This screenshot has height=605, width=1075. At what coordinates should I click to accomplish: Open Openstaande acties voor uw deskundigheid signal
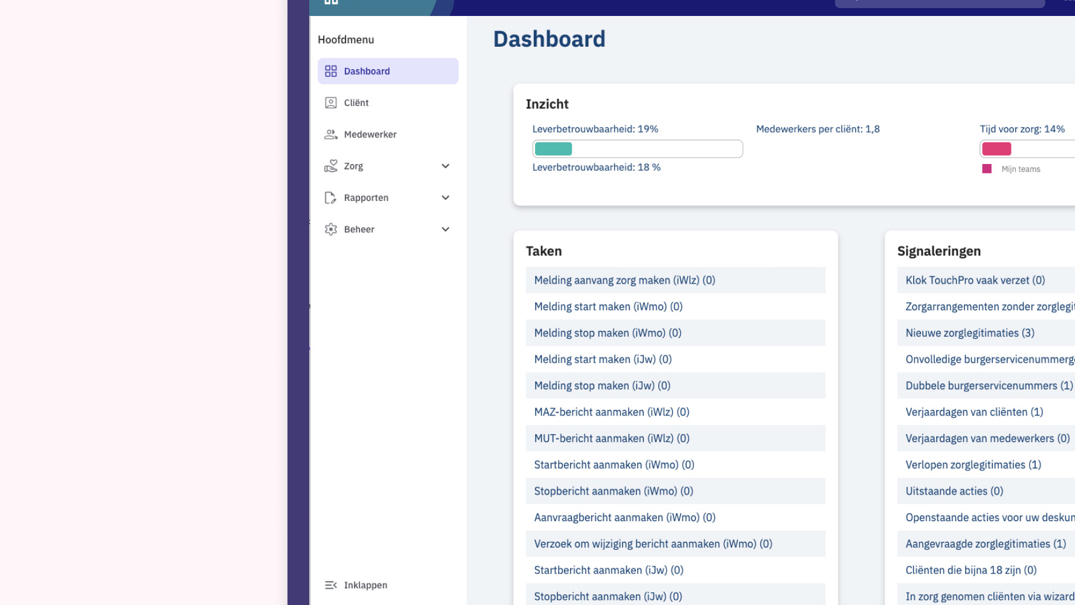tap(986, 517)
